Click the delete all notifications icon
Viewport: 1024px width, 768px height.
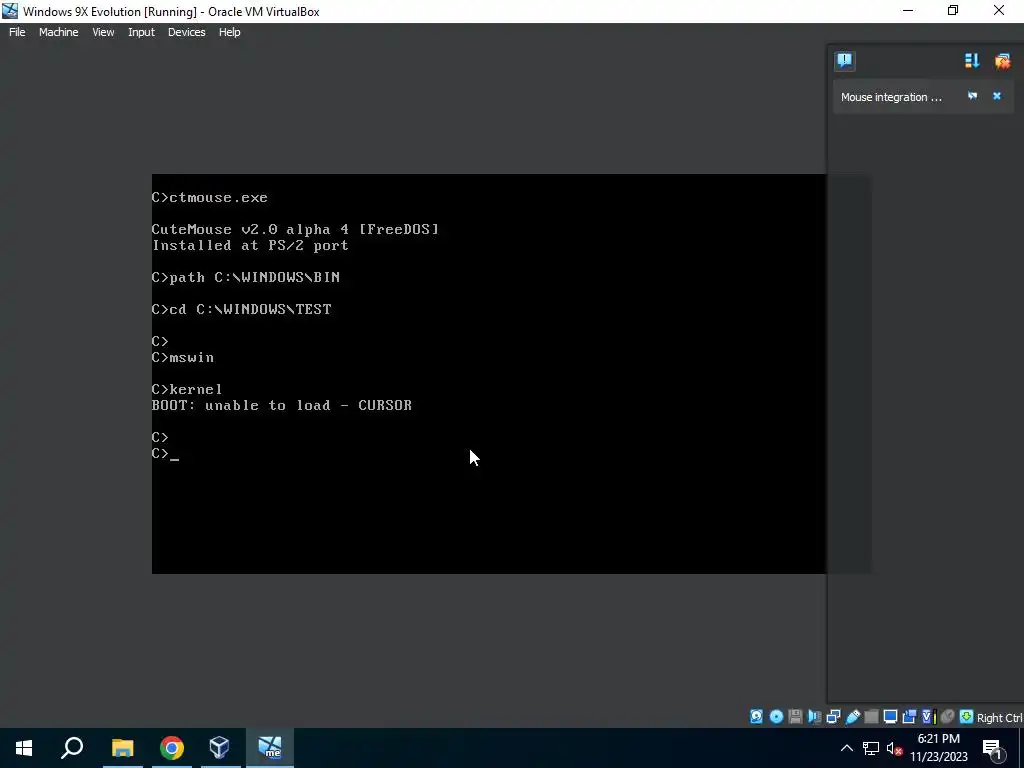click(1002, 61)
